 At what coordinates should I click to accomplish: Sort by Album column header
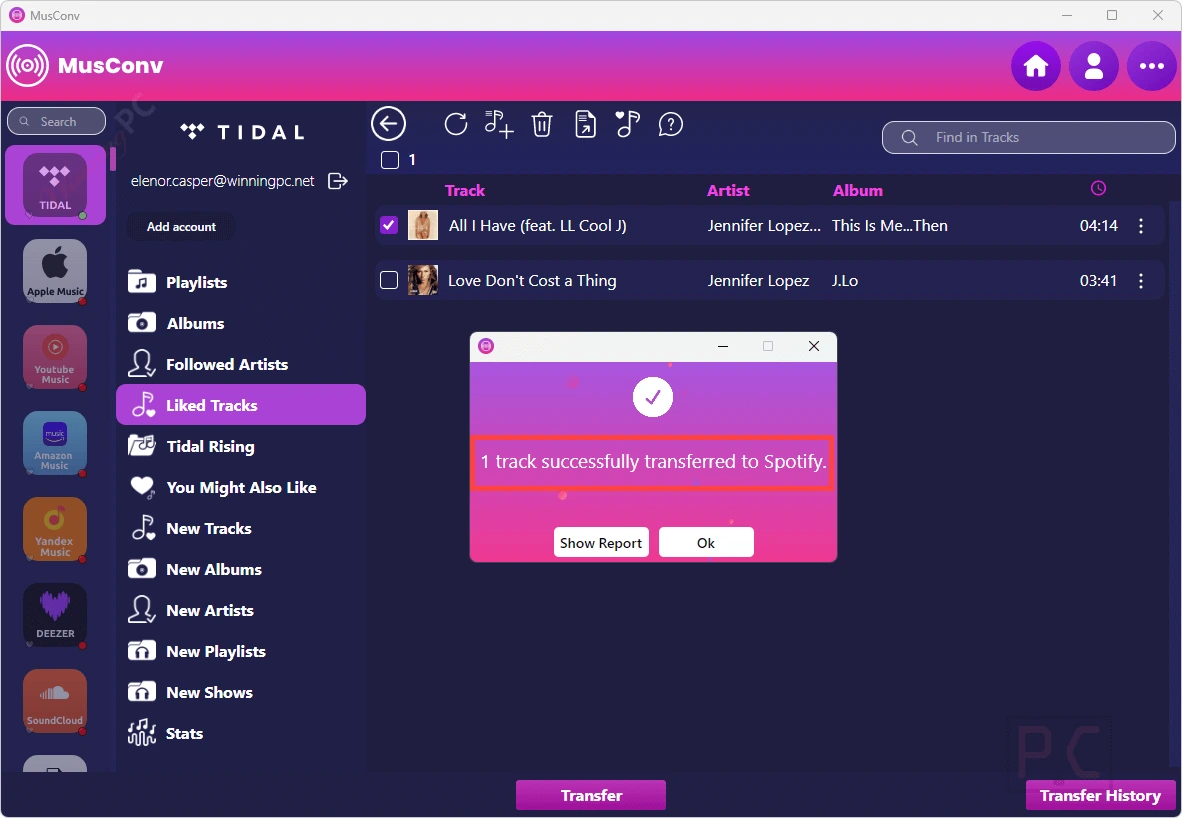tap(858, 191)
